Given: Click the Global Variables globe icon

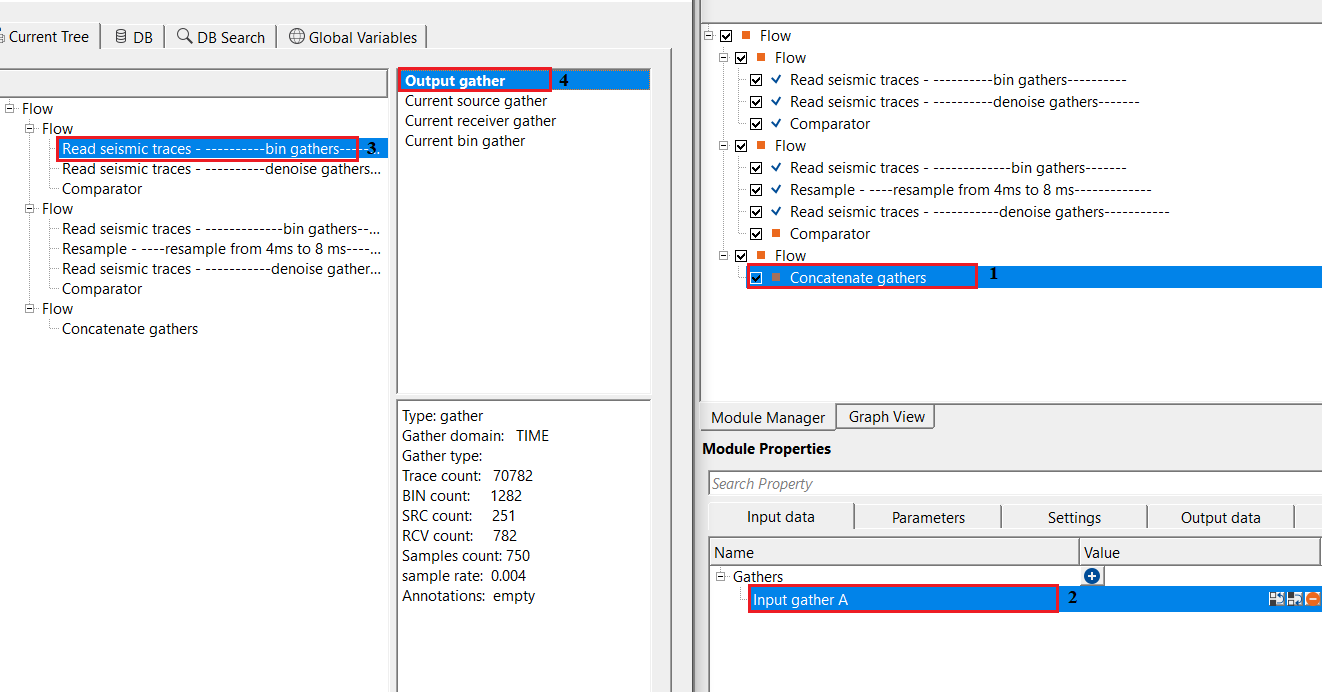Looking at the screenshot, I should (296, 37).
